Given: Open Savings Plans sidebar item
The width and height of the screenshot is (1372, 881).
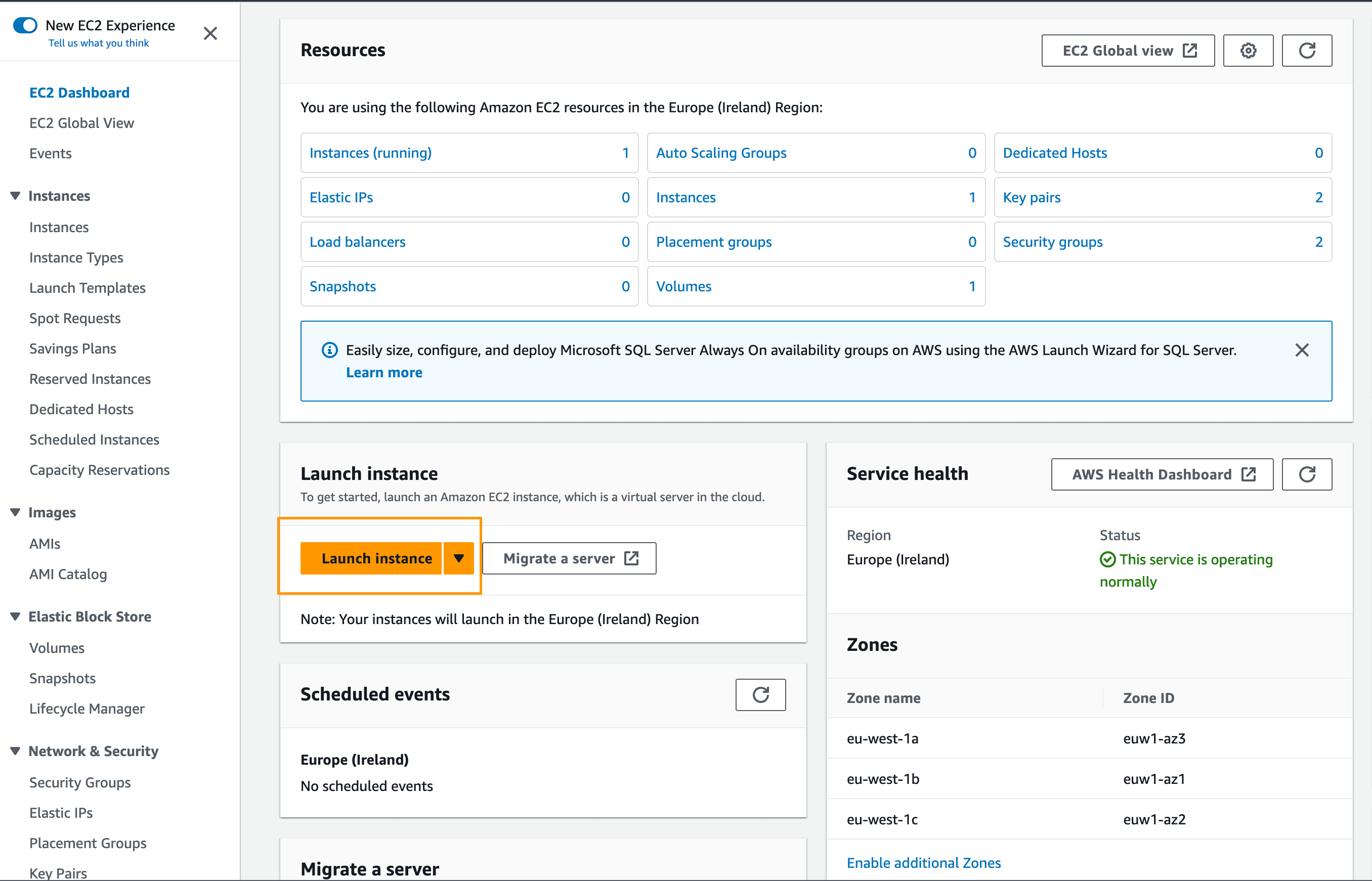Looking at the screenshot, I should [x=73, y=348].
